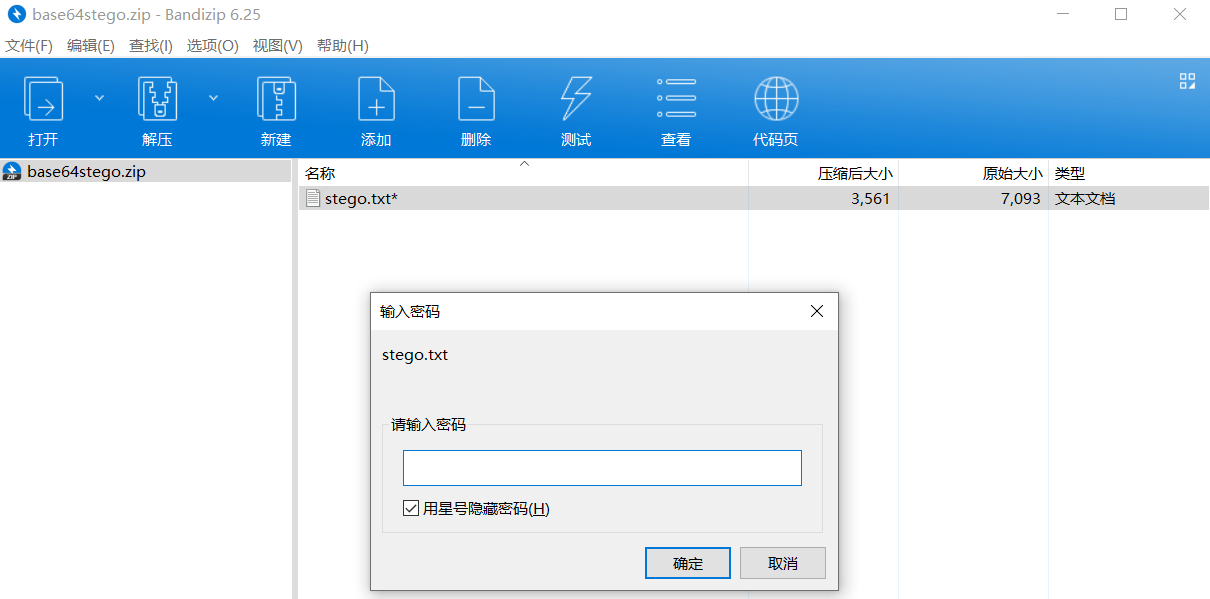
Task: Open the Find (查找) menu
Action: click(151, 46)
